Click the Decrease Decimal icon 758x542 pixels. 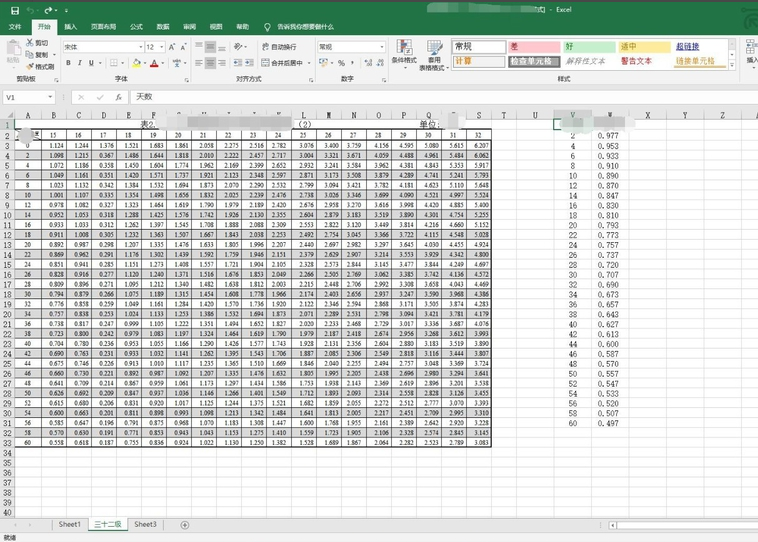[x=380, y=63]
